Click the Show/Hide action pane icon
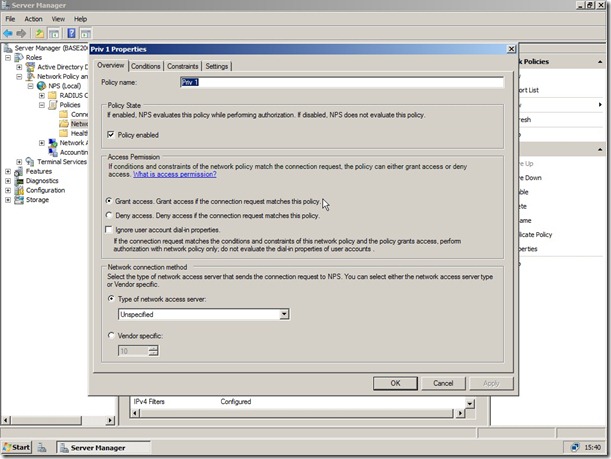Image resolution: width=611 pixels, height=459 pixels. point(85,34)
